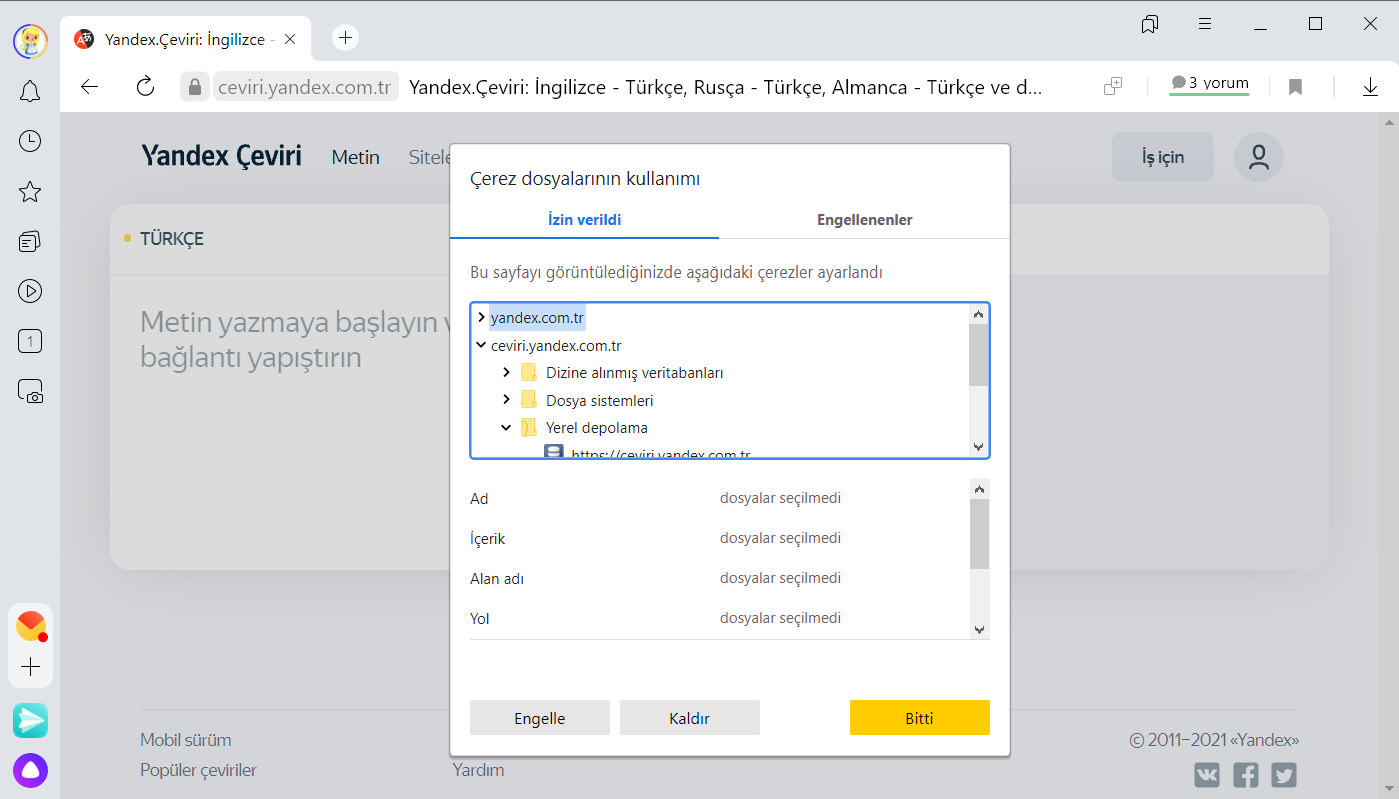Reload the page
The image size is (1399, 799).
[x=146, y=87]
